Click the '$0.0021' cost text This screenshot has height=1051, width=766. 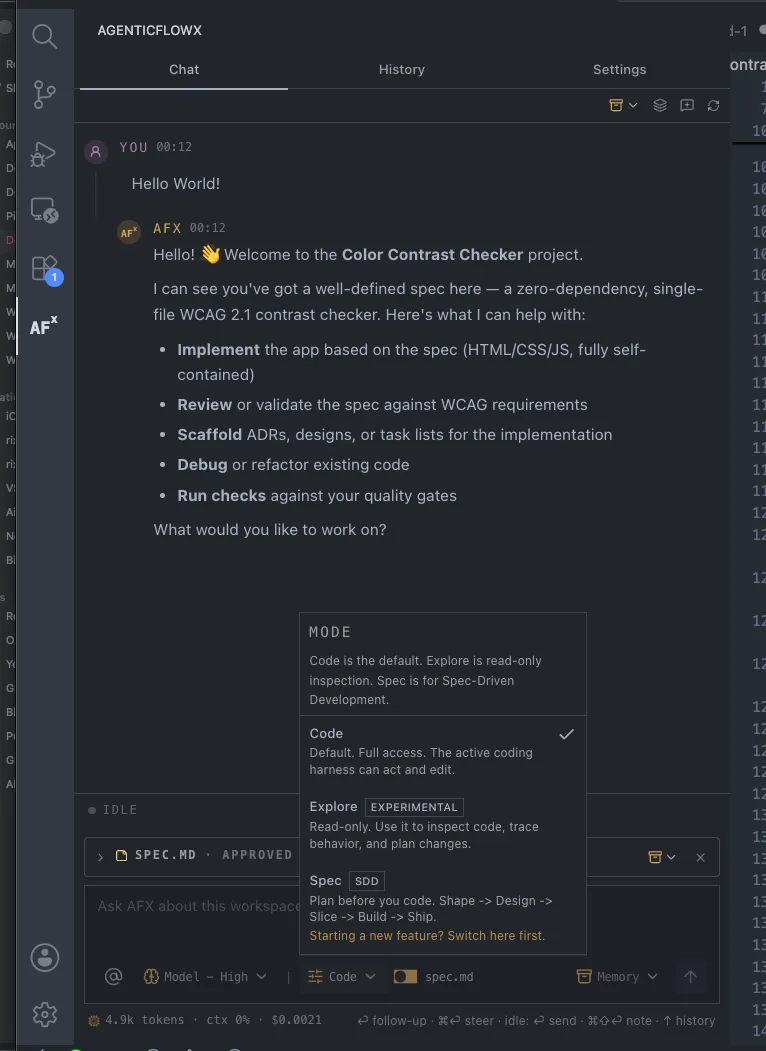[x=296, y=1020]
